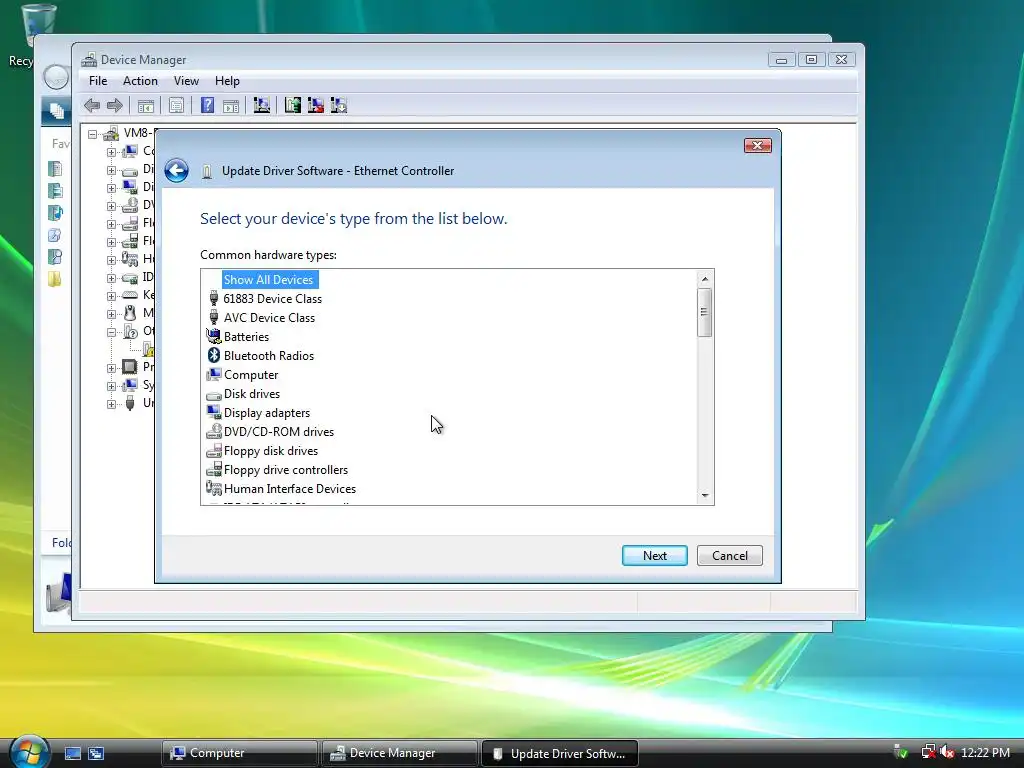
Task: Click the Disable down-arrow toolbar icon
Action: (339, 105)
